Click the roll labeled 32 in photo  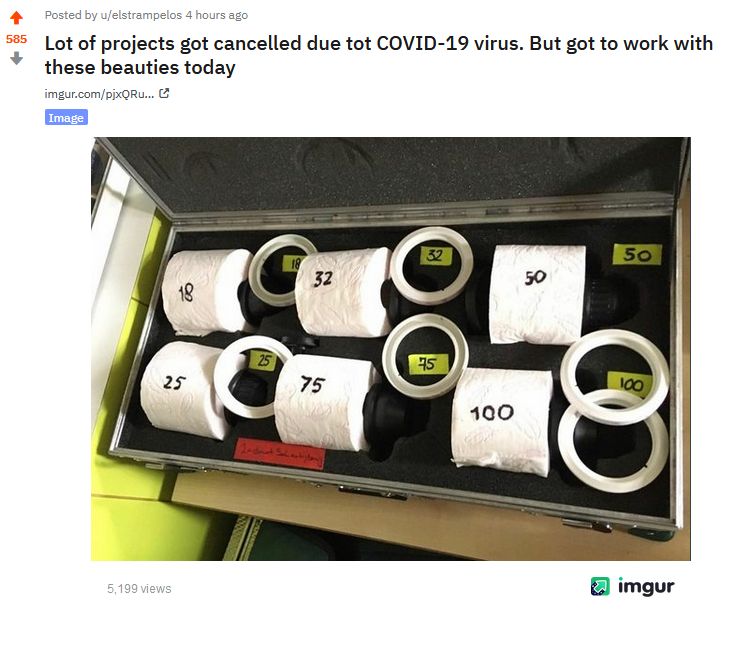pyautogui.click(x=343, y=293)
